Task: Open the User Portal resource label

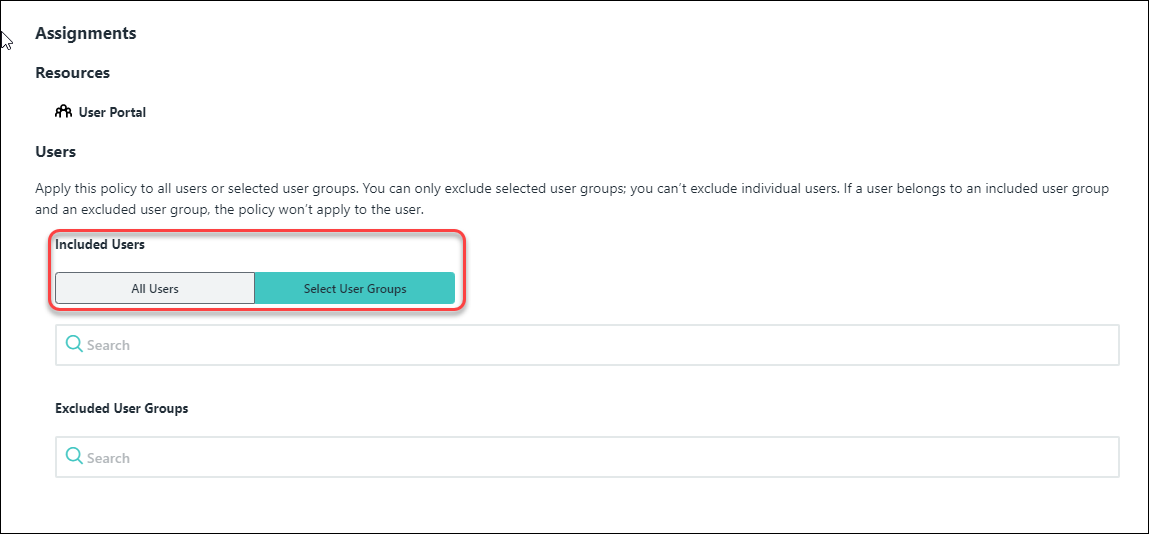Action: coord(112,112)
